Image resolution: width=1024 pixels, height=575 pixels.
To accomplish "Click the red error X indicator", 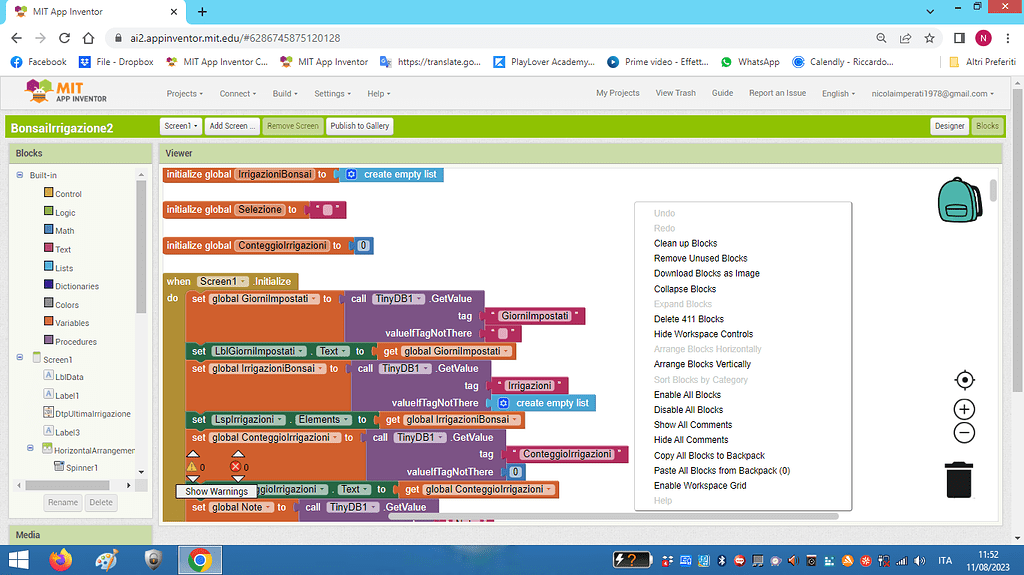I will (236, 467).
